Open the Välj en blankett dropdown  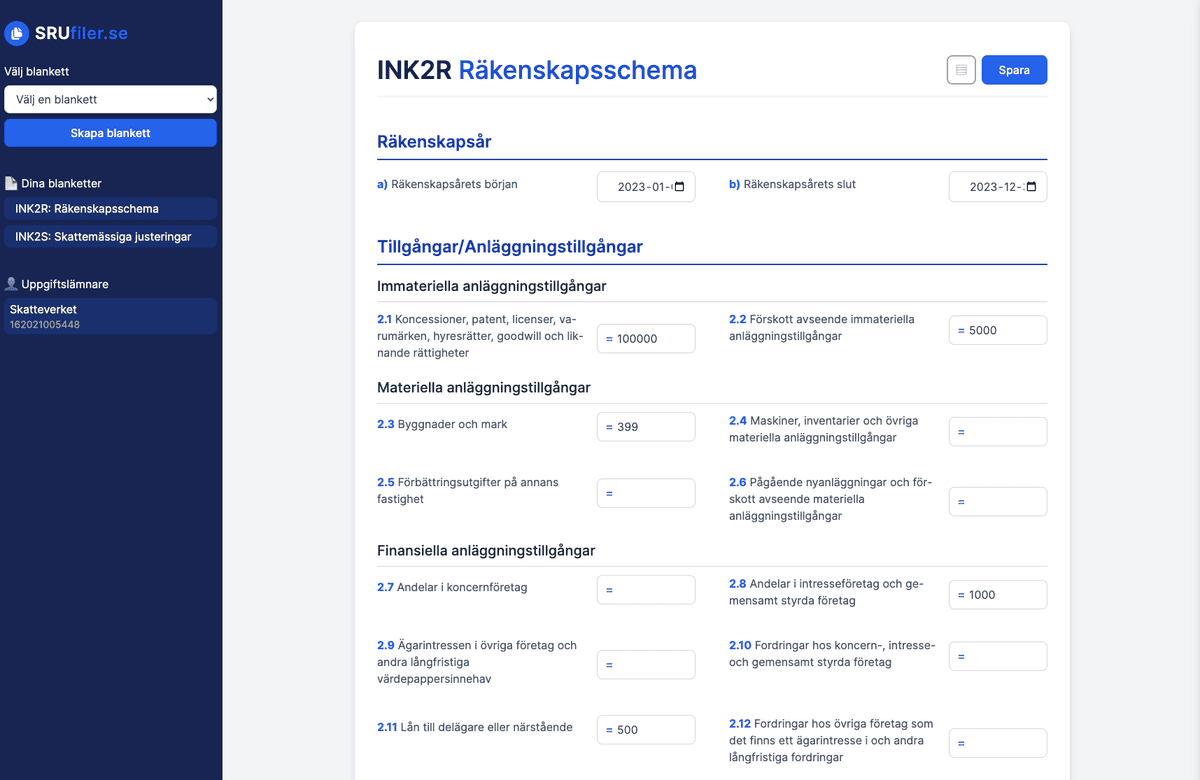coord(110,99)
